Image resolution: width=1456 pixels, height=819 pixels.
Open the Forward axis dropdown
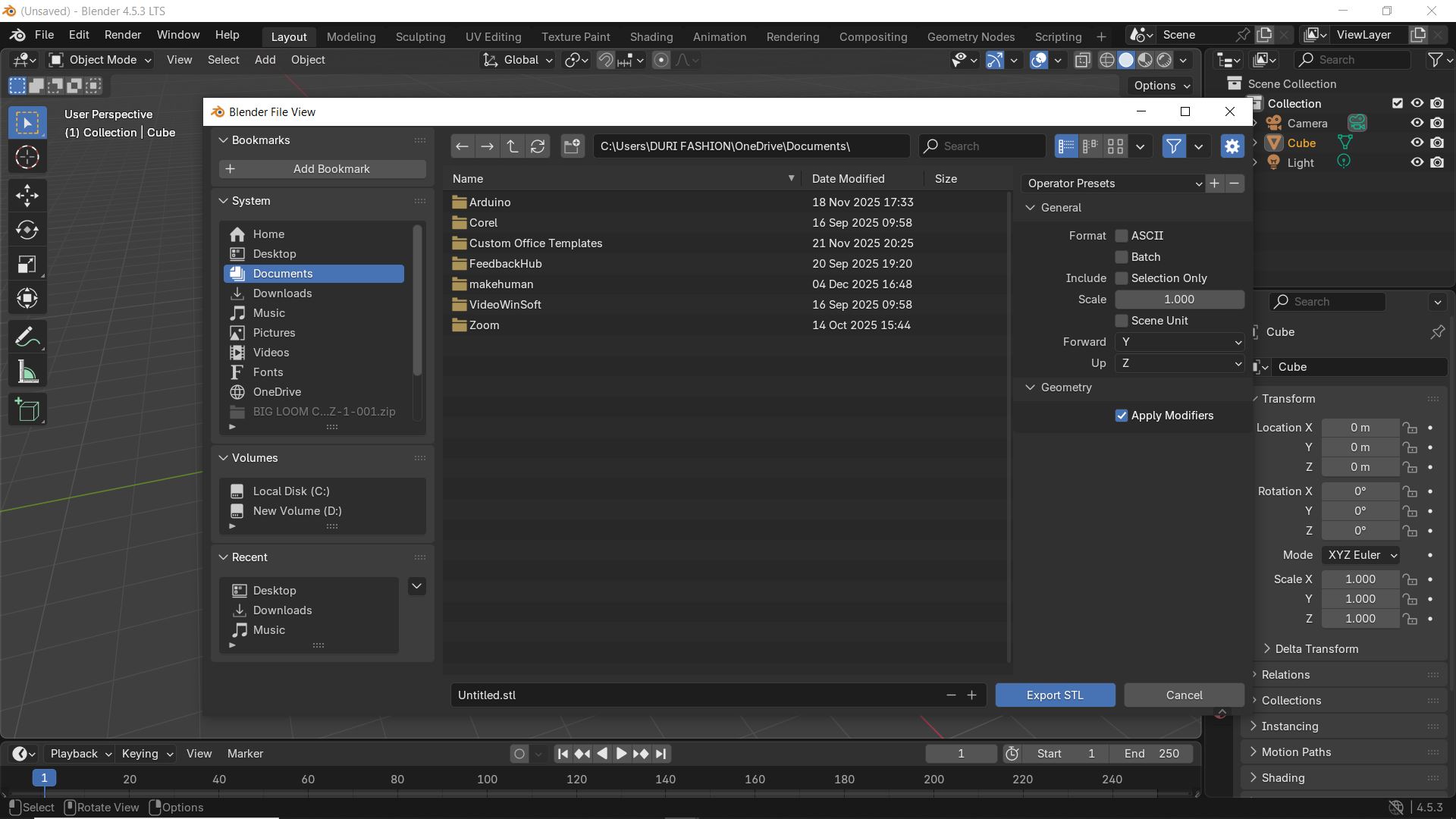1179,342
